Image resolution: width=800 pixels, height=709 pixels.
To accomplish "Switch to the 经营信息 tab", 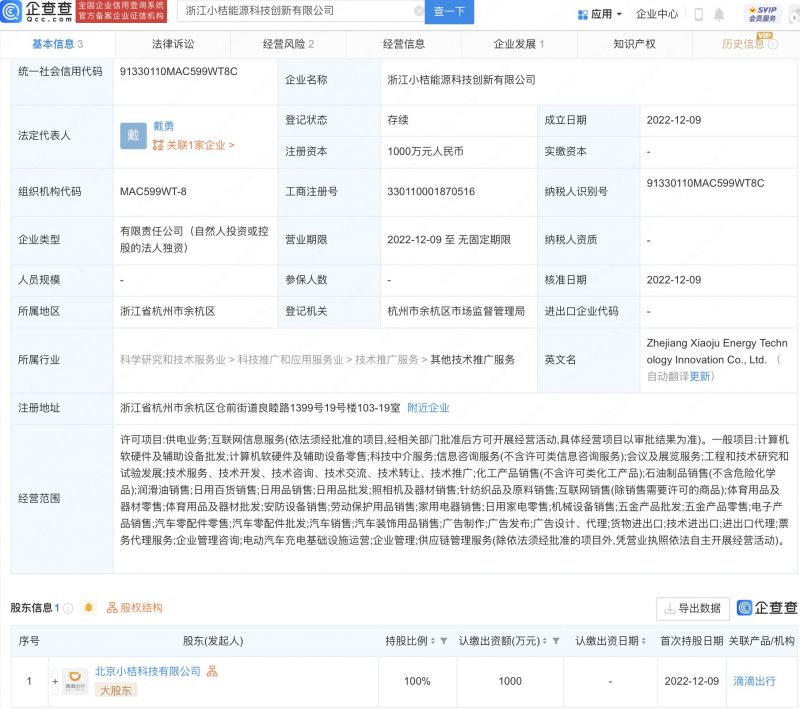I will click(x=404, y=44).
